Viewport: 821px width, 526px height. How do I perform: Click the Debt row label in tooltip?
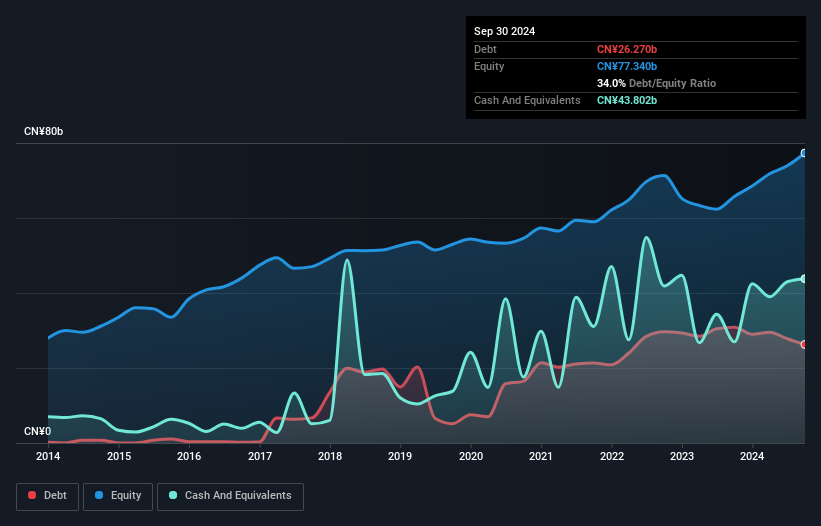(485, 49)
